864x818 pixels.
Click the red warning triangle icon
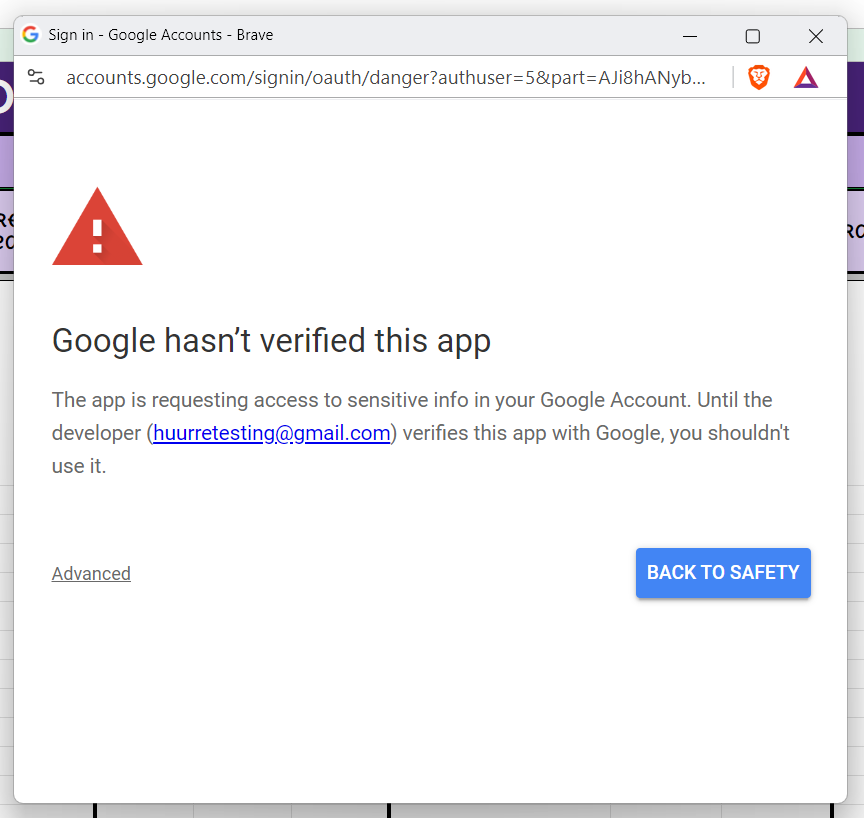coord(97,226)
